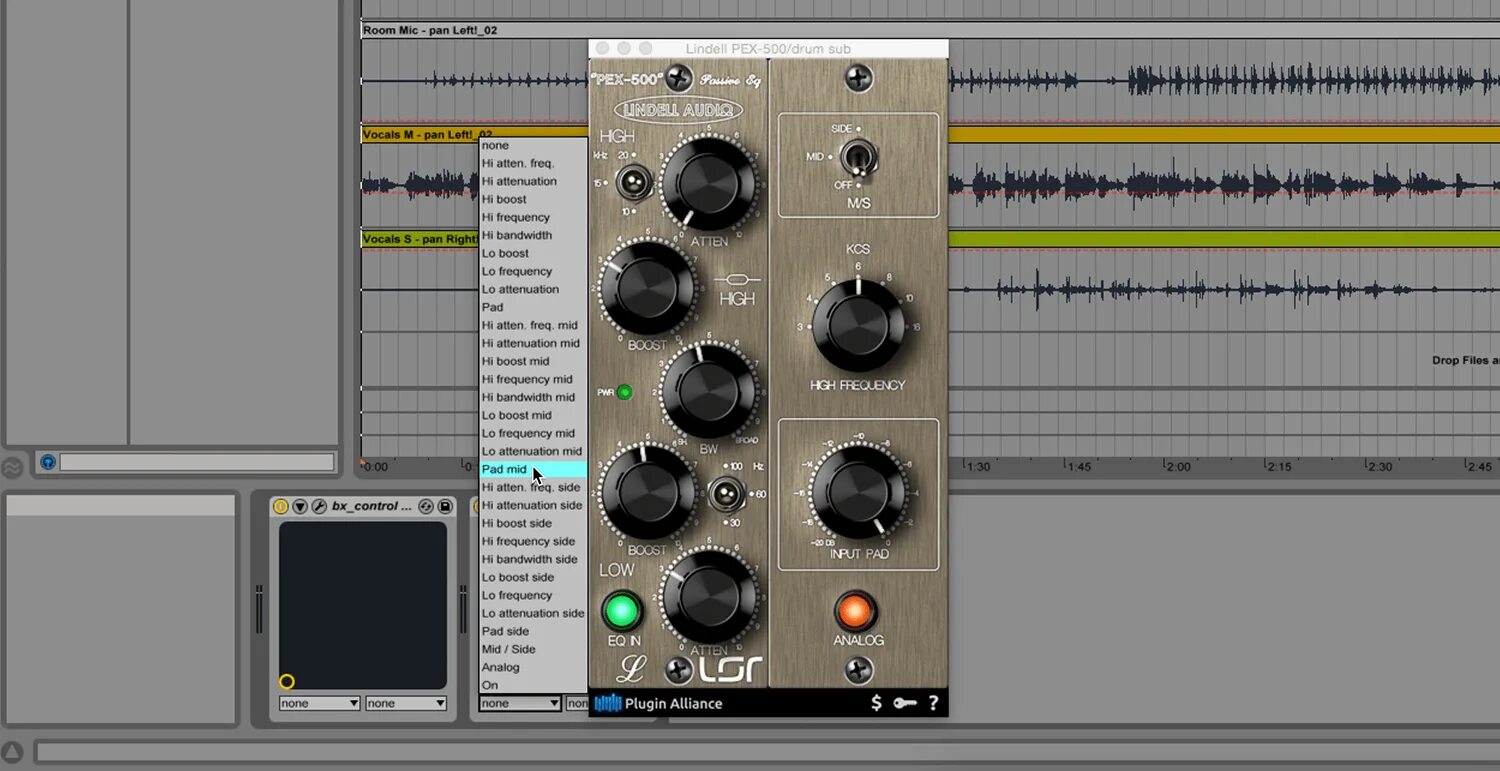Click the 'none' dropdown below the open parameter list

(x=520, y=703)
